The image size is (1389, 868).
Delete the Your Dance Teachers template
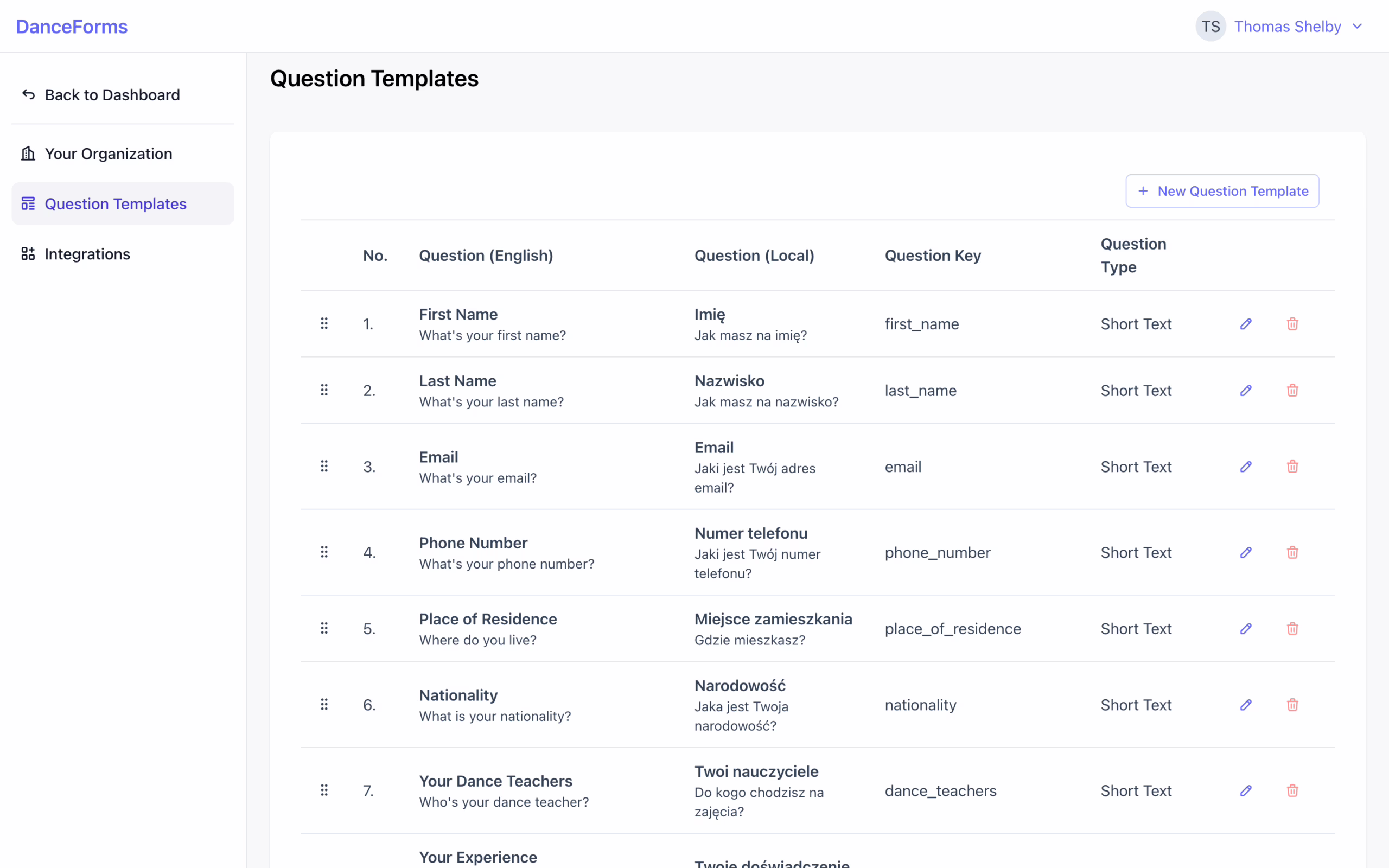coord(1292,790)
